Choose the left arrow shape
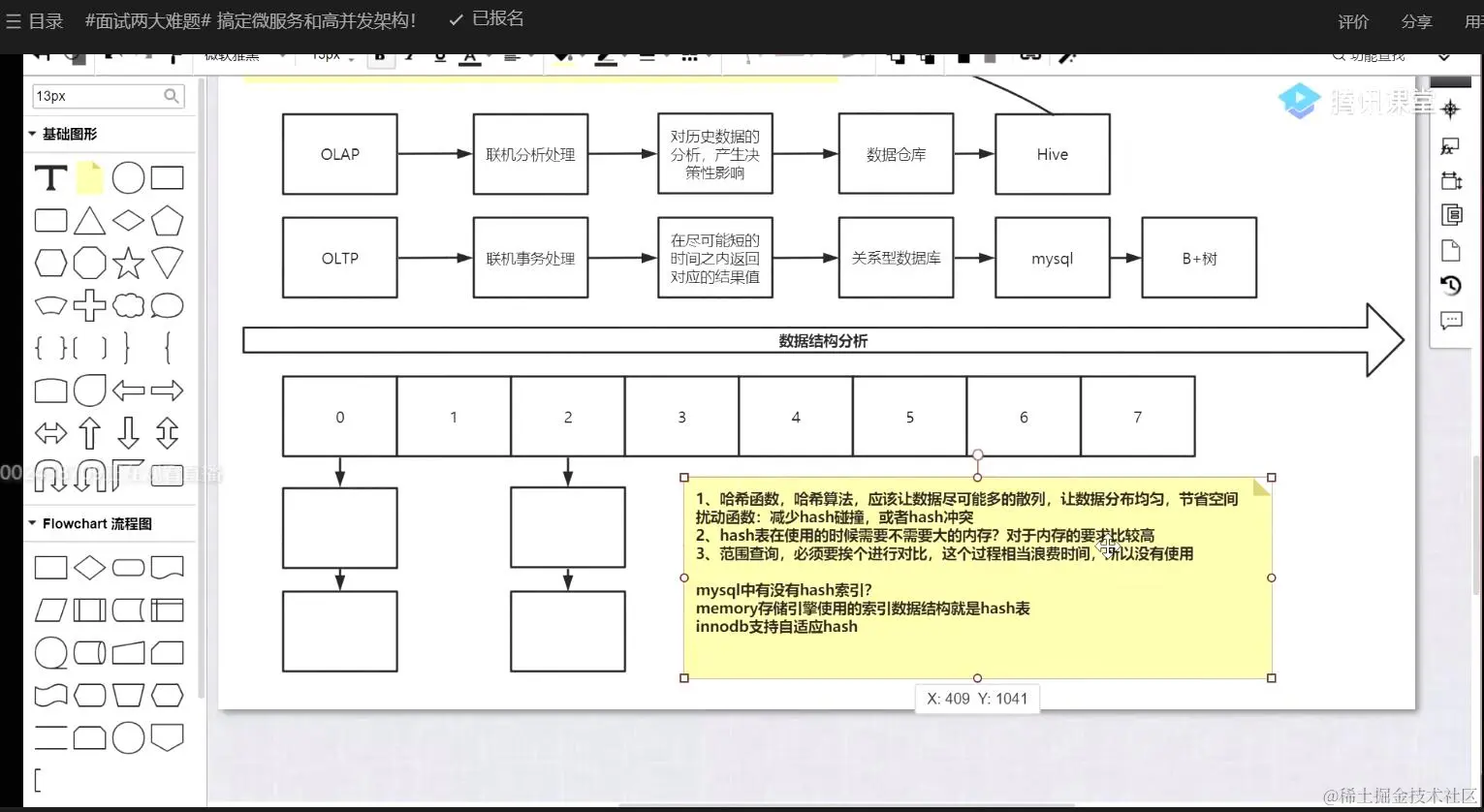This screenshot has height=812, width=1484. click(x=128, y=390)
